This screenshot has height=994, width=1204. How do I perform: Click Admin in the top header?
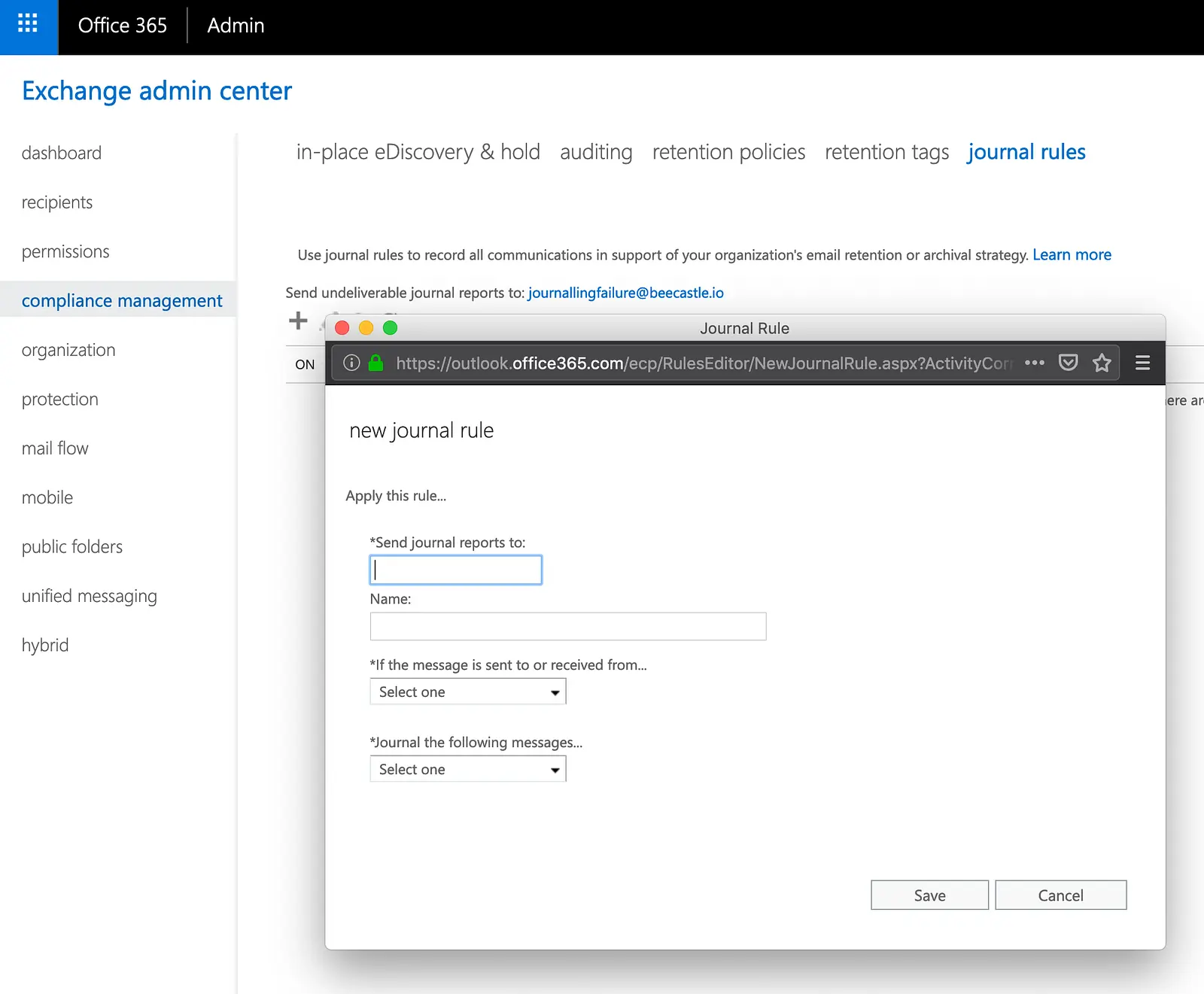(x=236, y=26)
